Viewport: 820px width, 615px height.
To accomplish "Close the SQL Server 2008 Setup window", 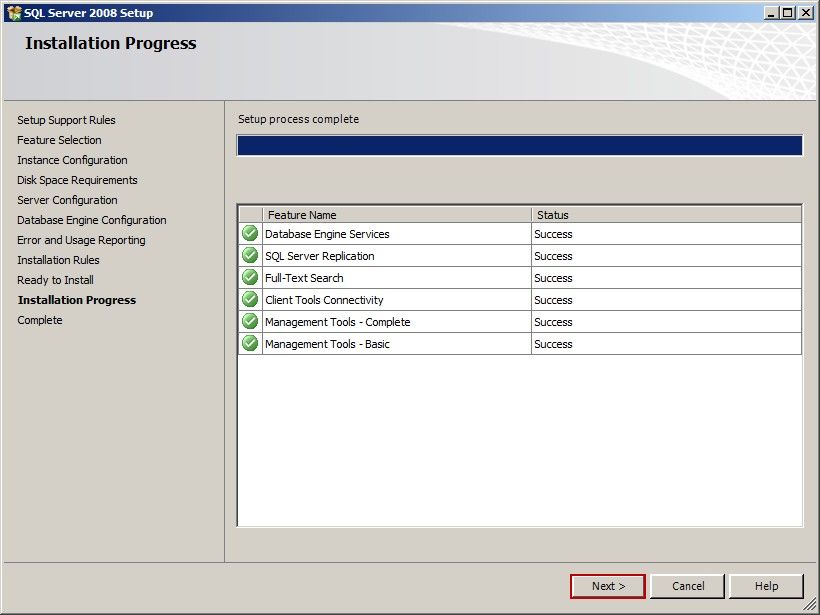I will tap(806, 13).
